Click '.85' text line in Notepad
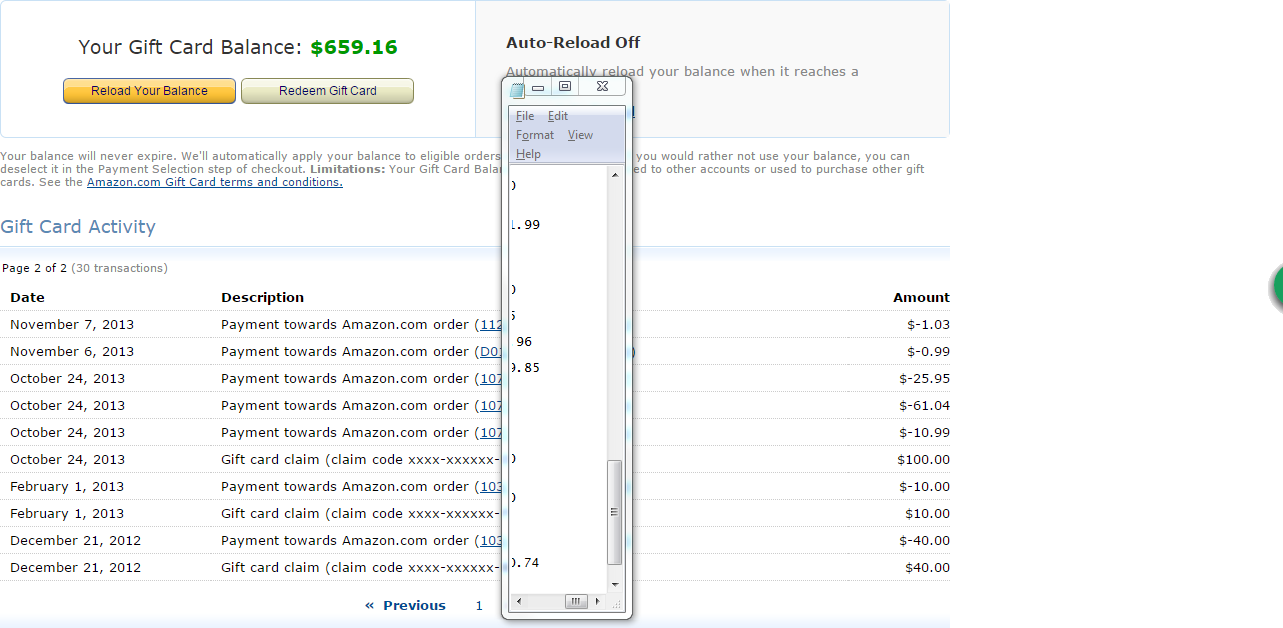Viewport: 1283px width, 628px height. click(x=525, y=368)
